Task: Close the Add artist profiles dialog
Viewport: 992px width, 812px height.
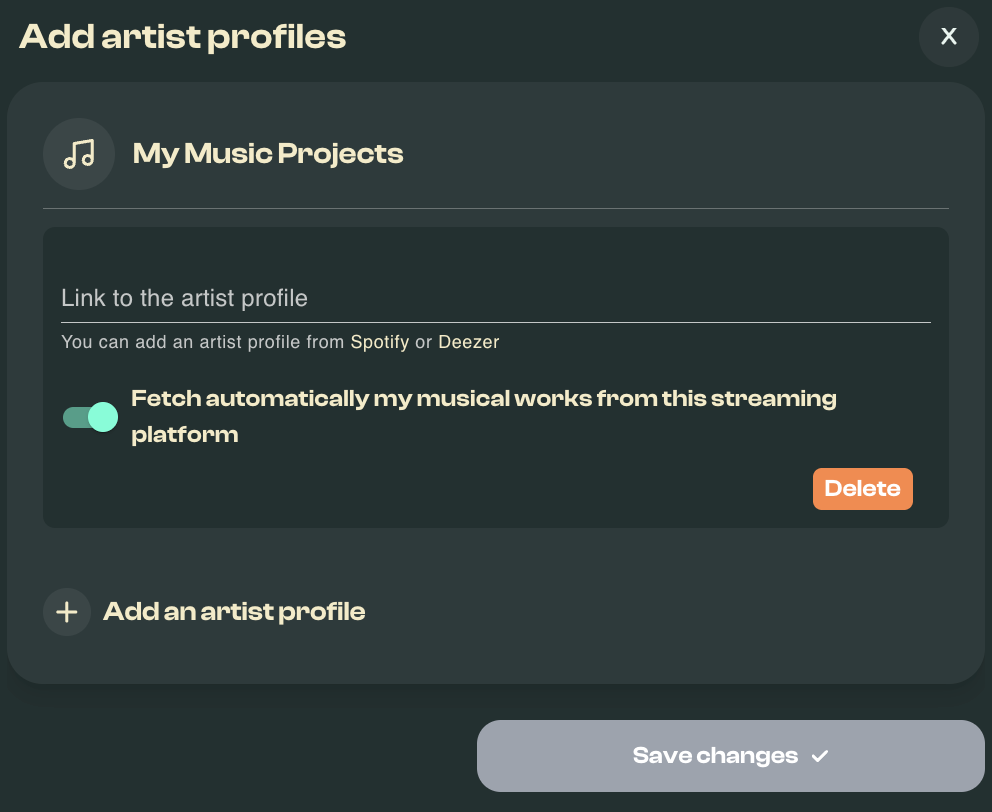Action: point(948,37)
